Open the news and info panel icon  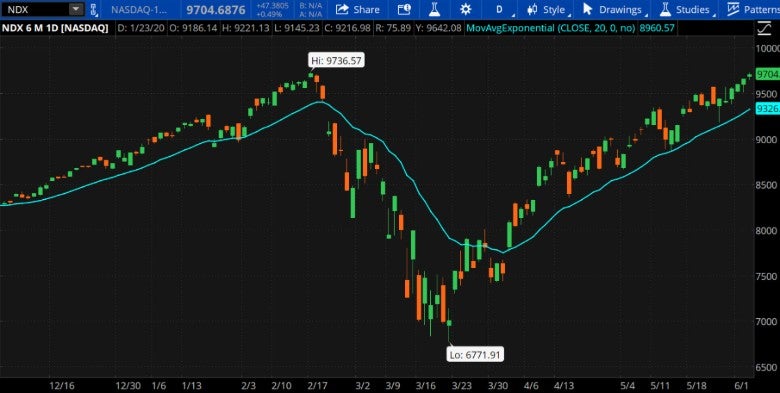click(405, 9)
